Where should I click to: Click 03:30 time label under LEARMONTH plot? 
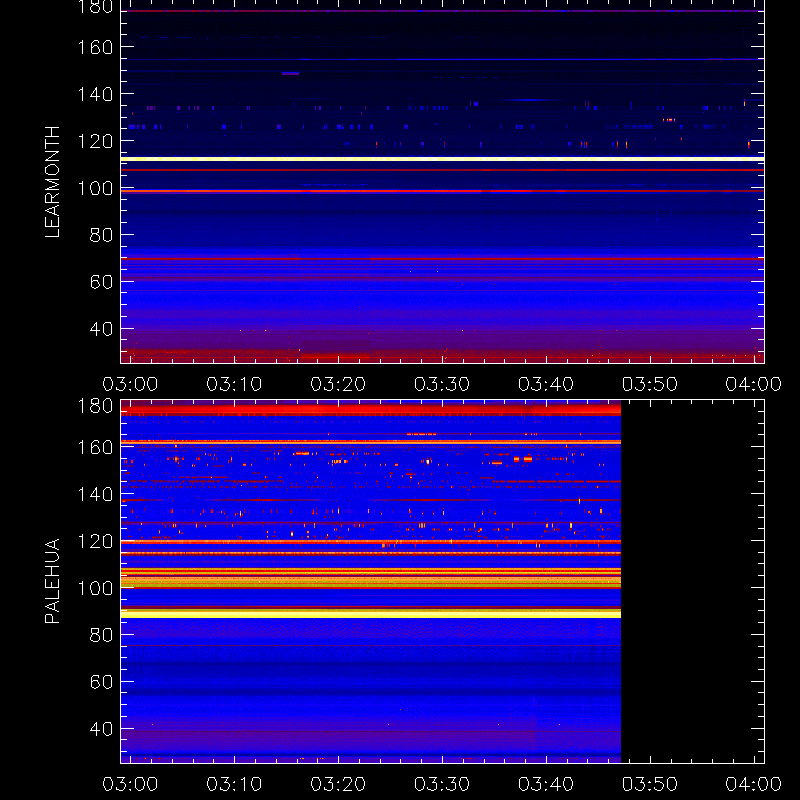click(x=442, y=384)
